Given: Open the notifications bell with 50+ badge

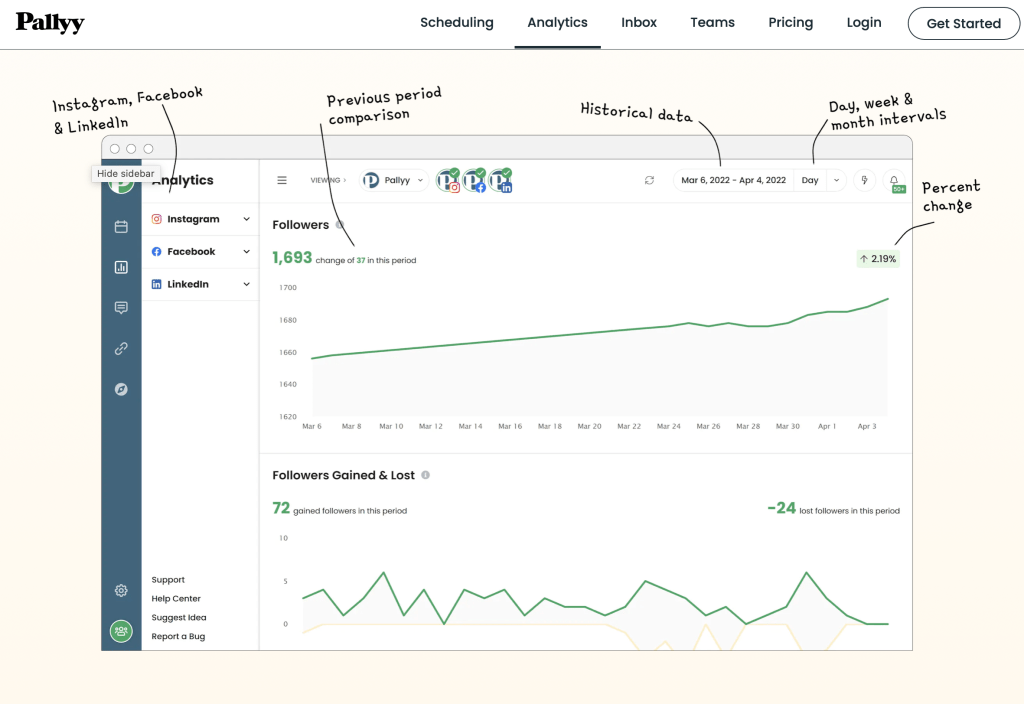Looking at the screenshot, I should pos(896,181).
